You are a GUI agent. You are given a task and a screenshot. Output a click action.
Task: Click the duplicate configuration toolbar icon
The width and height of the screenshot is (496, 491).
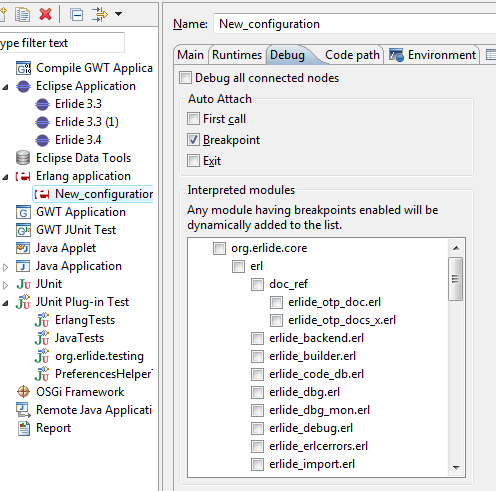(x=23, y=14)
